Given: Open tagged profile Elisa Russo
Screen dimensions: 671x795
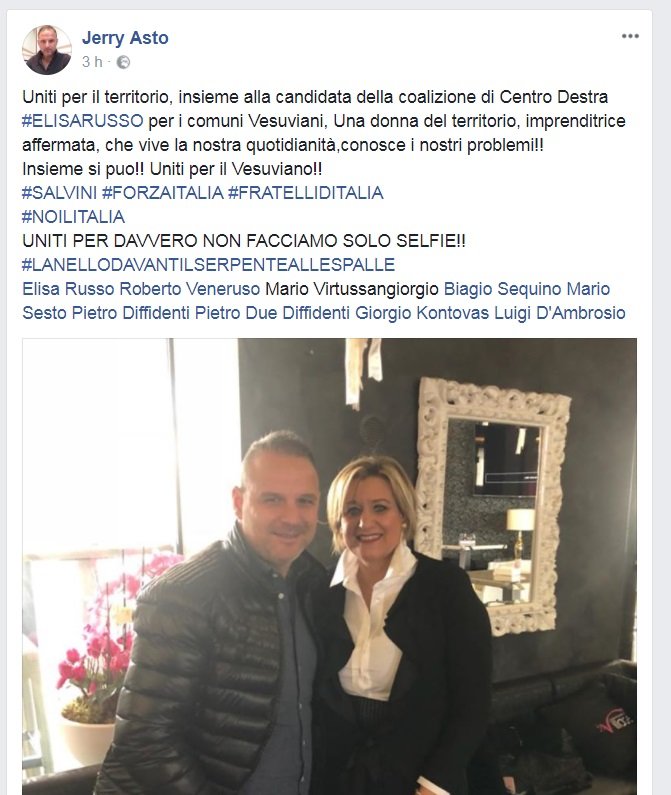Looking at the screenshot, I should (68, 289).
